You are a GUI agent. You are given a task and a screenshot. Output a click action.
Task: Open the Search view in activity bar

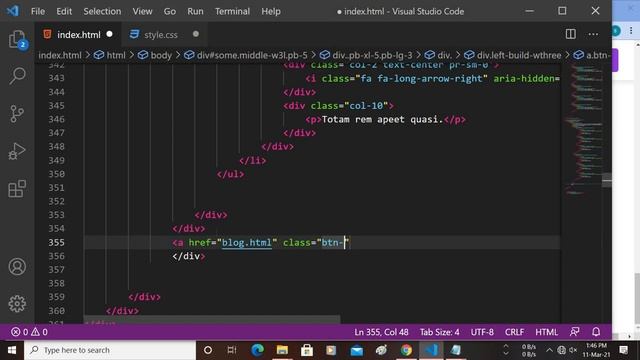(x=17, y=76)
